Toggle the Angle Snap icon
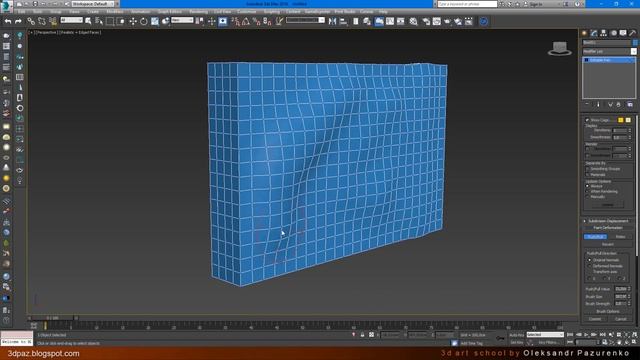Image resolution: width=640 pixels, height=360 pixels. (246, 21)
